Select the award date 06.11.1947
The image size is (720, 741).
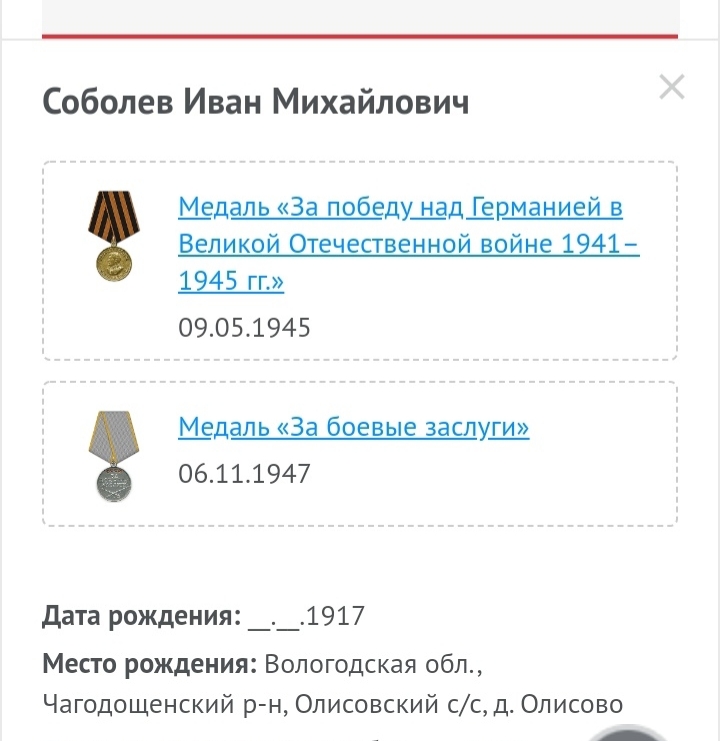(x=244, y=474)
